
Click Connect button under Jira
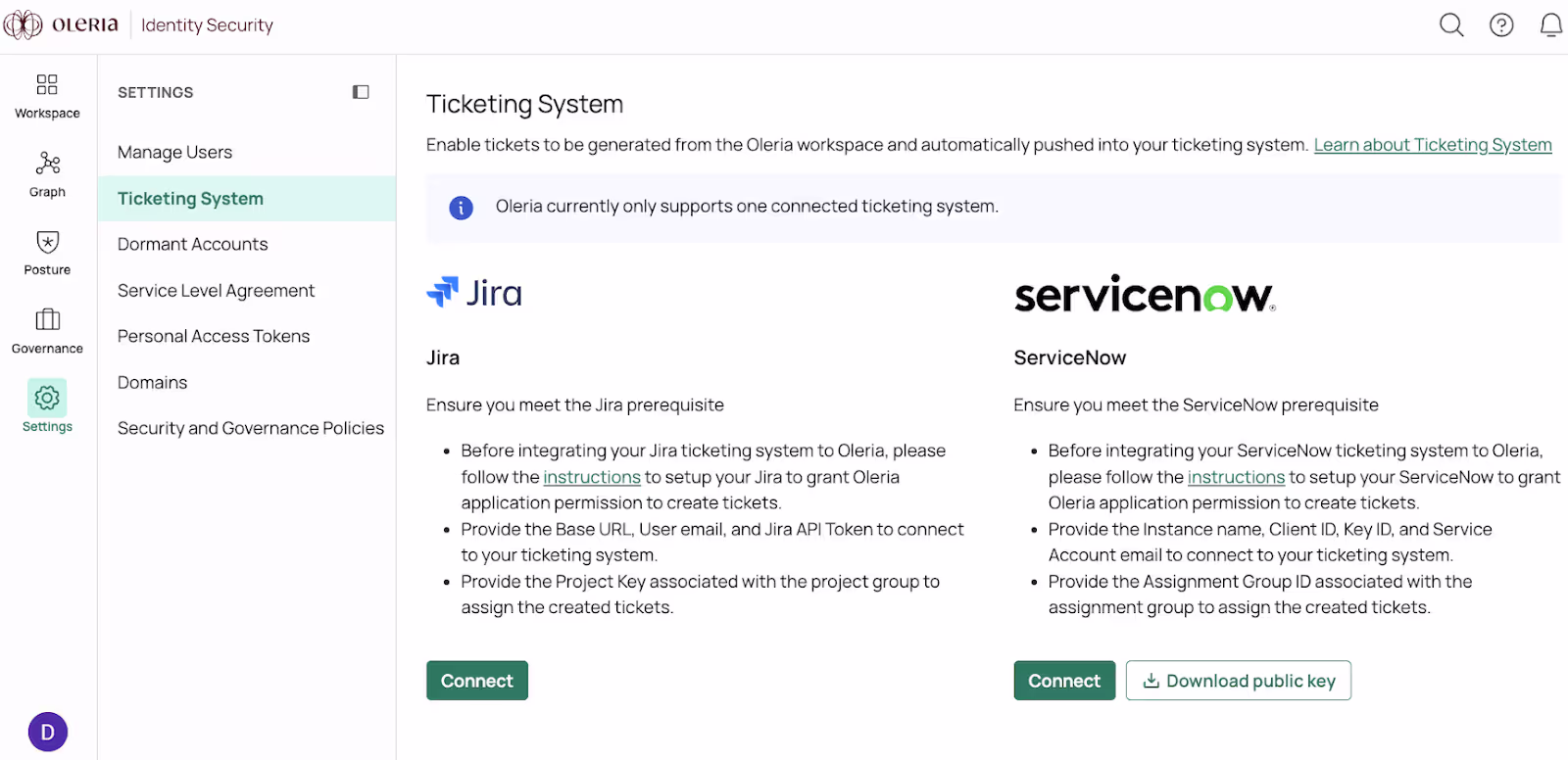pyautogui.click(x=477, y=681)
